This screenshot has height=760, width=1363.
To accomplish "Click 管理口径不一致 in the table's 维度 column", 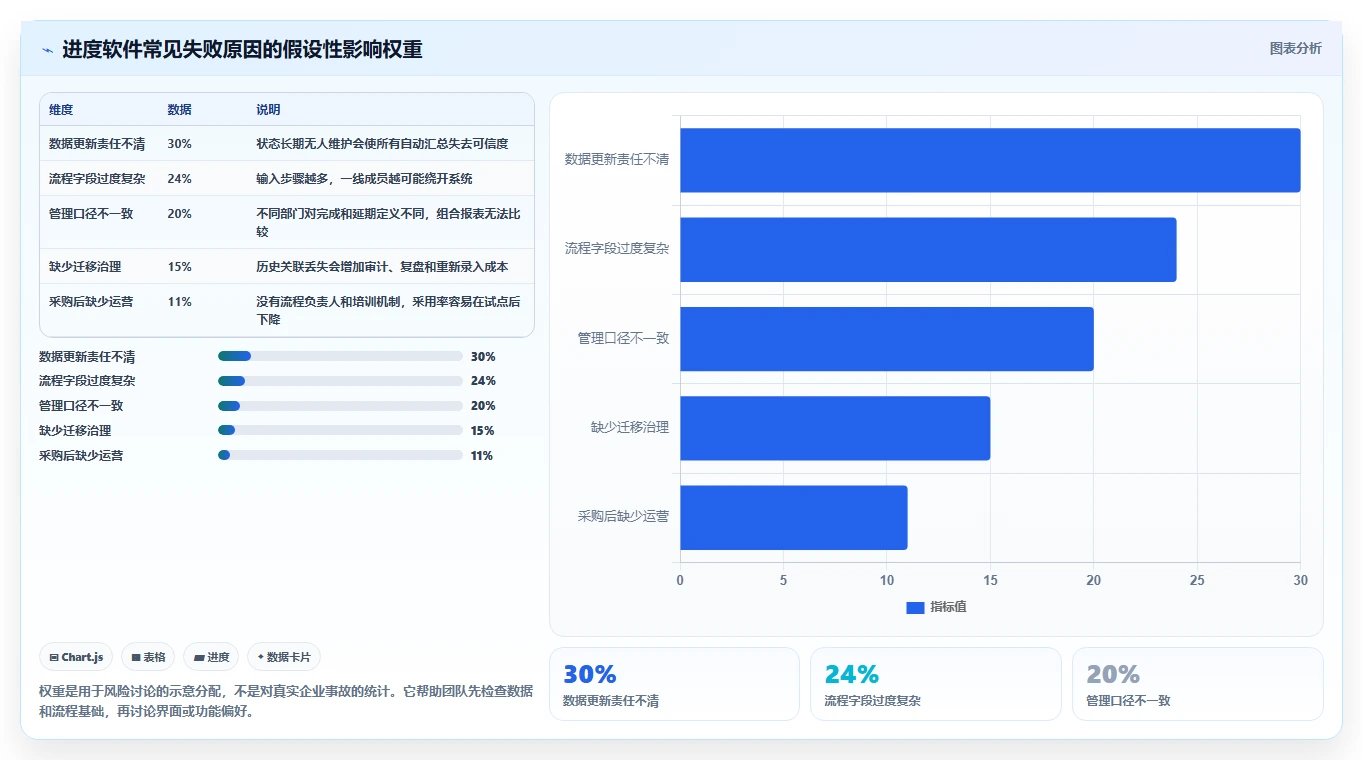I will 91,214.
